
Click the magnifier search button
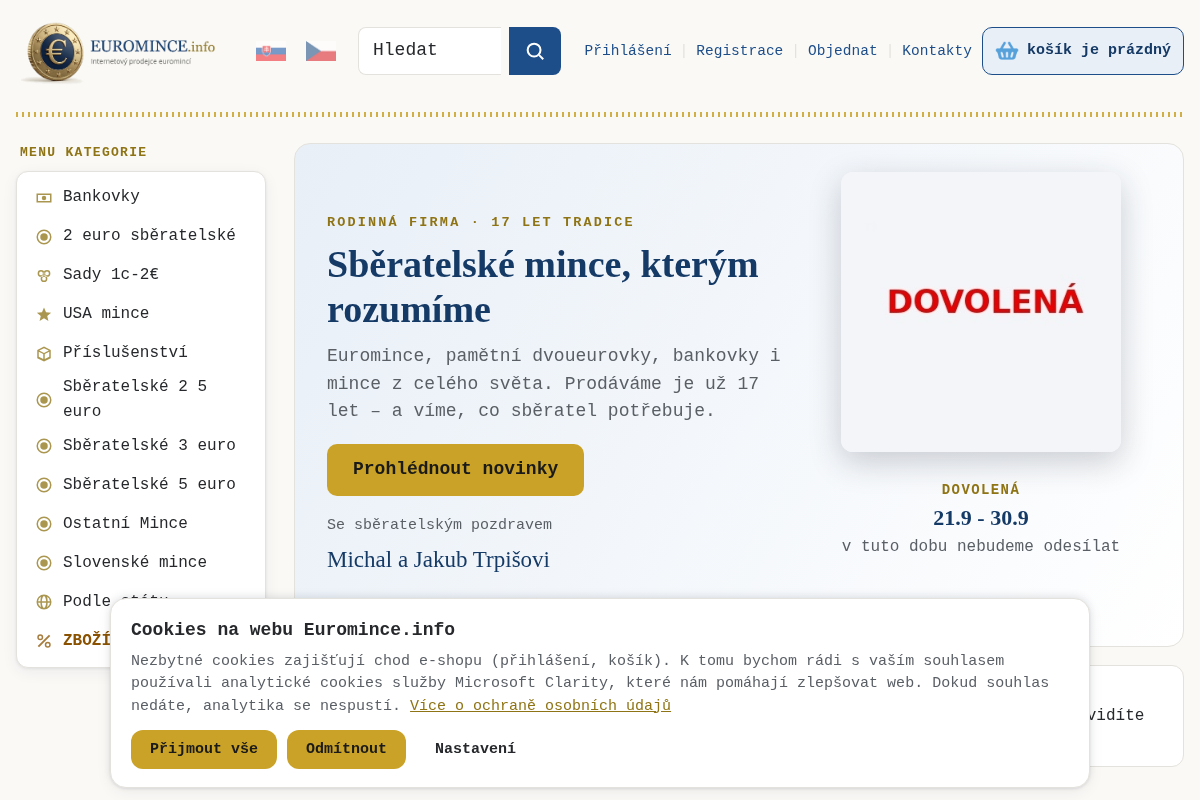(x=535, y=51)
